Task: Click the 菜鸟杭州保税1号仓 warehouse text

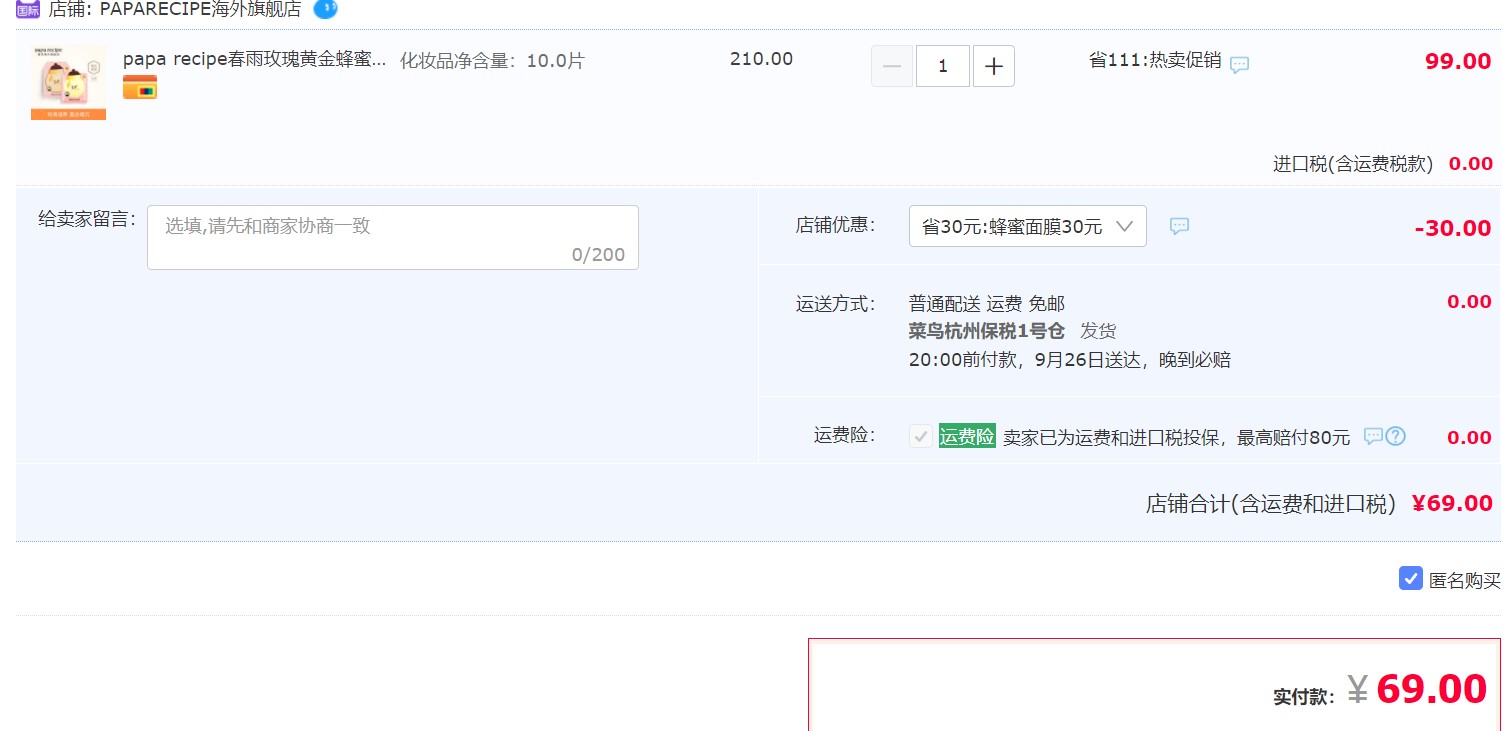Action: point(987,331)
